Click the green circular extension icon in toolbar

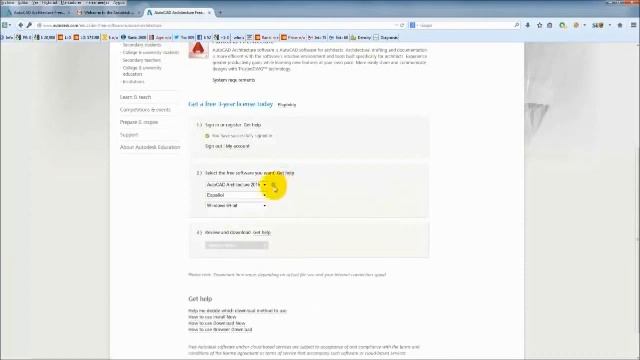click(x=563, y=25)
